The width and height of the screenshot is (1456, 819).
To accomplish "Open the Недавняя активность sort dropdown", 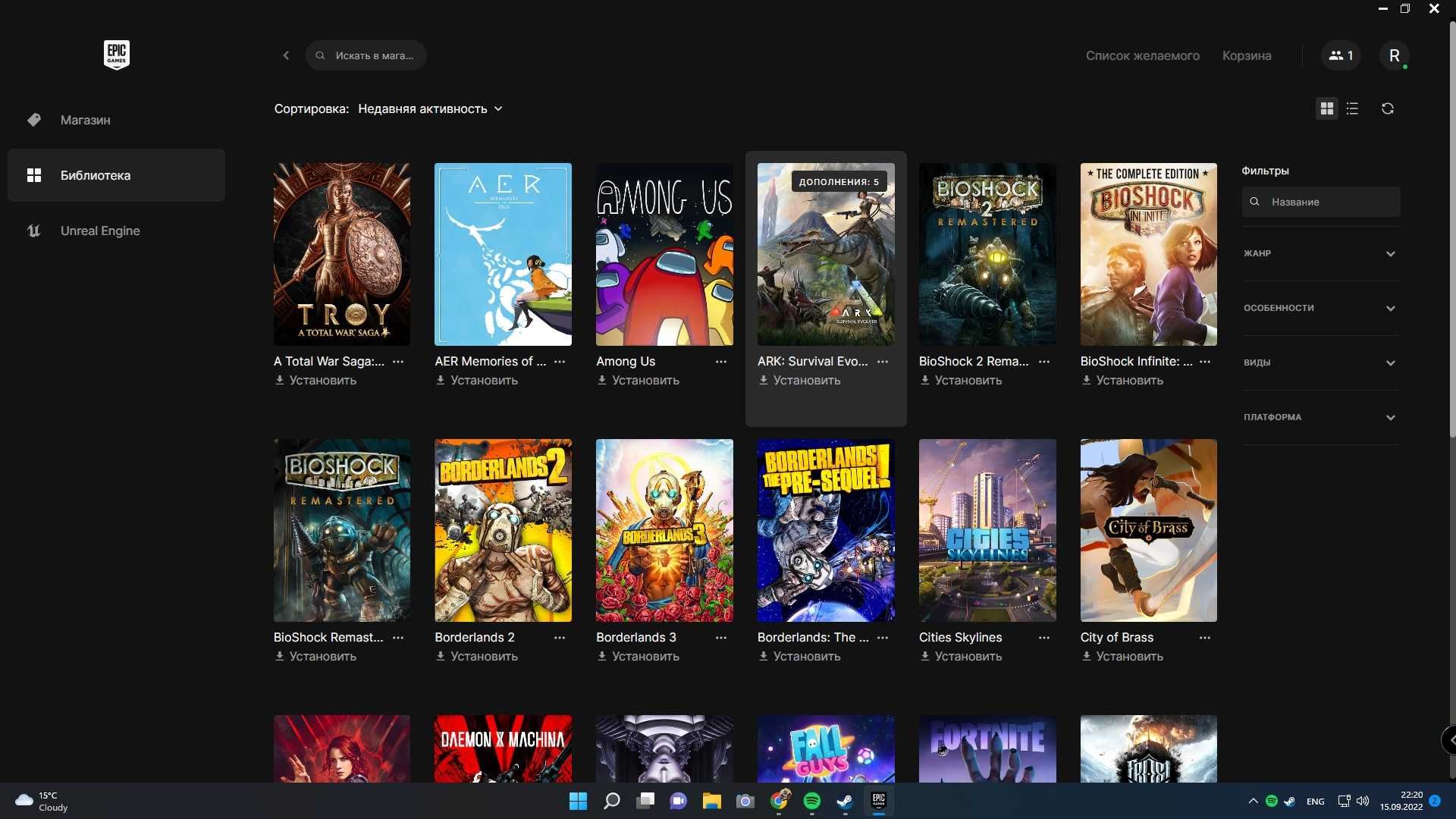I will pyautogui.click(x=430, y=109).
